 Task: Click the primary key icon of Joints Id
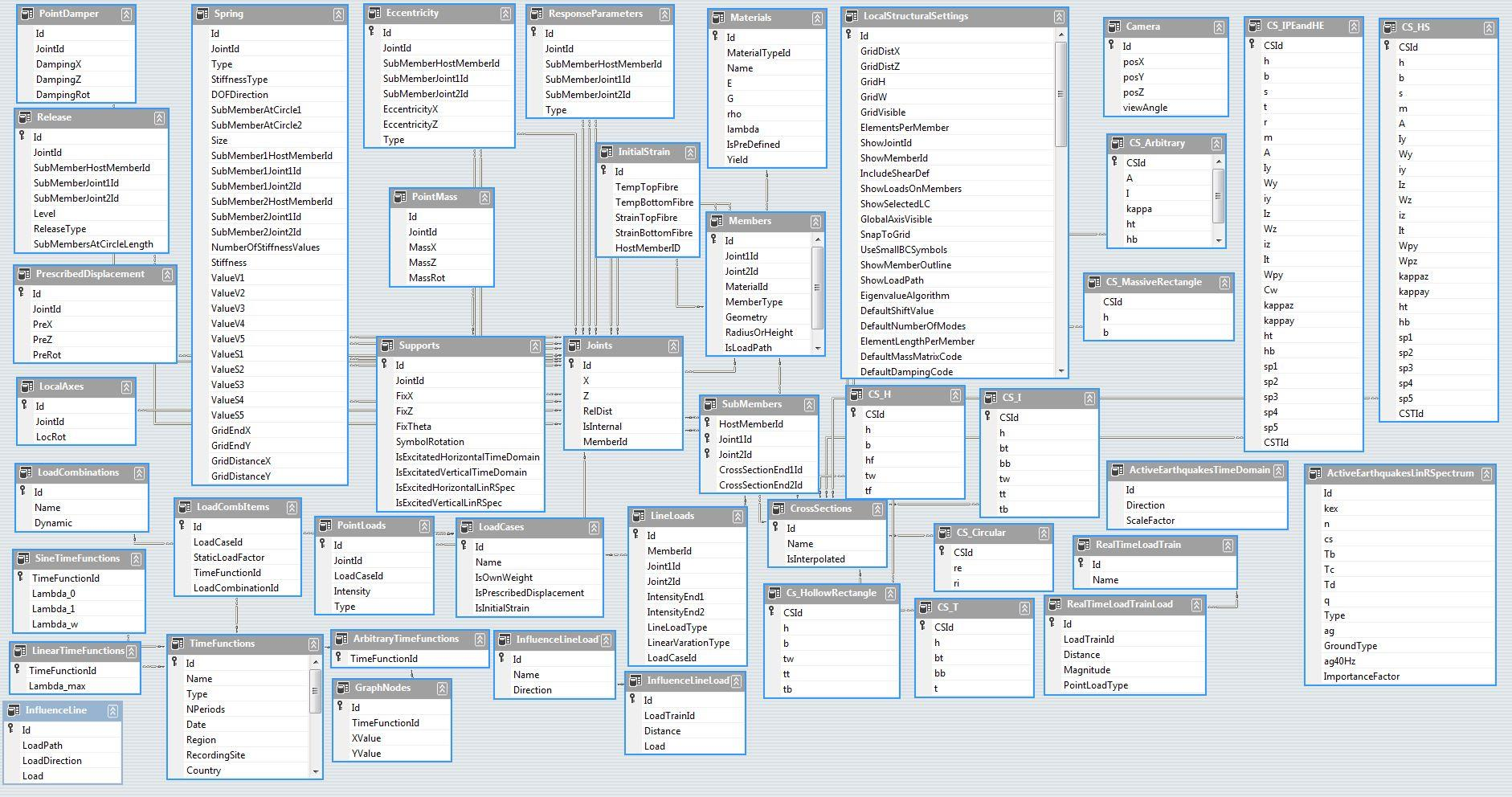tap(571, 365)
